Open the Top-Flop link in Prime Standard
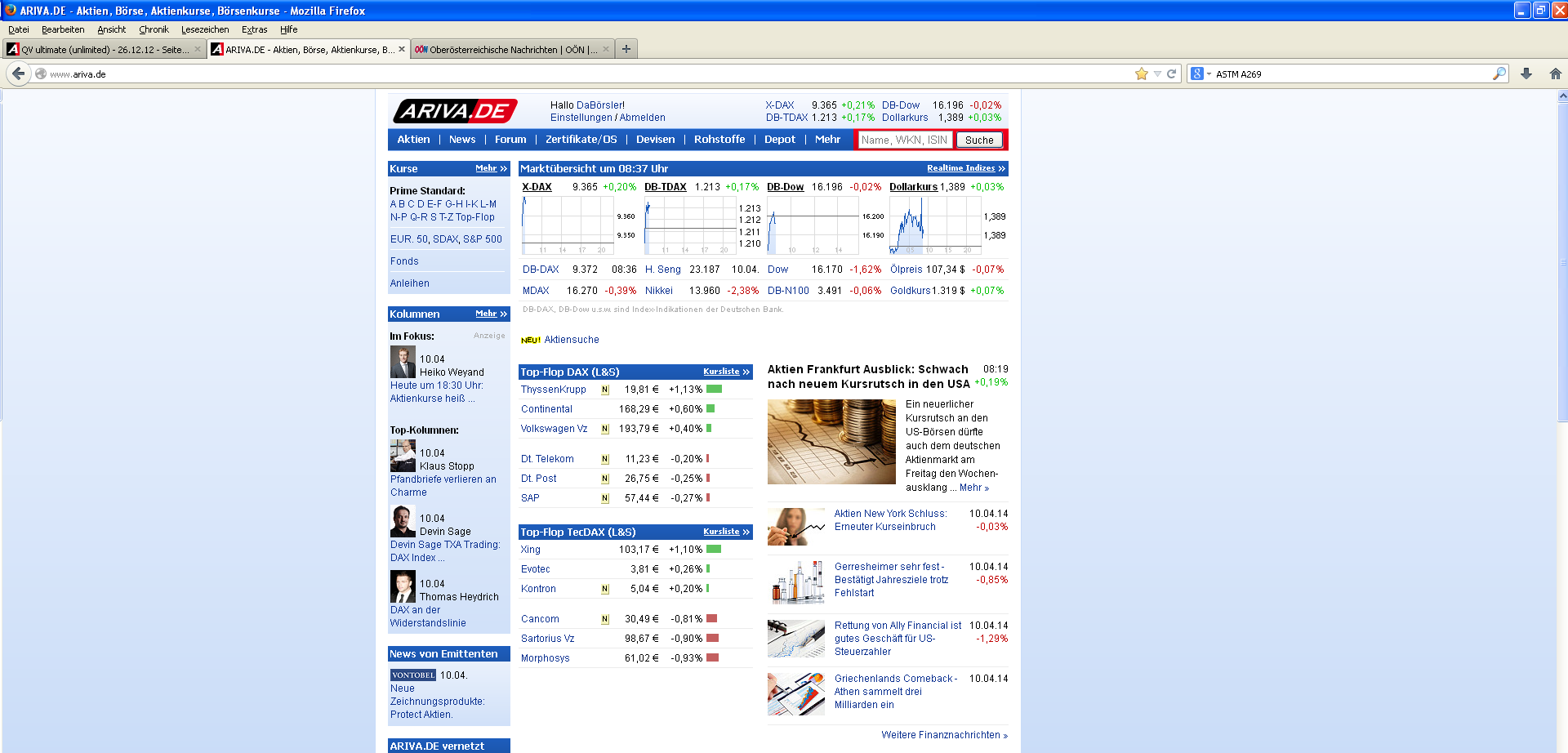Screen dimensions: 1568x753 pyautogui.click(x=475, y=217)
